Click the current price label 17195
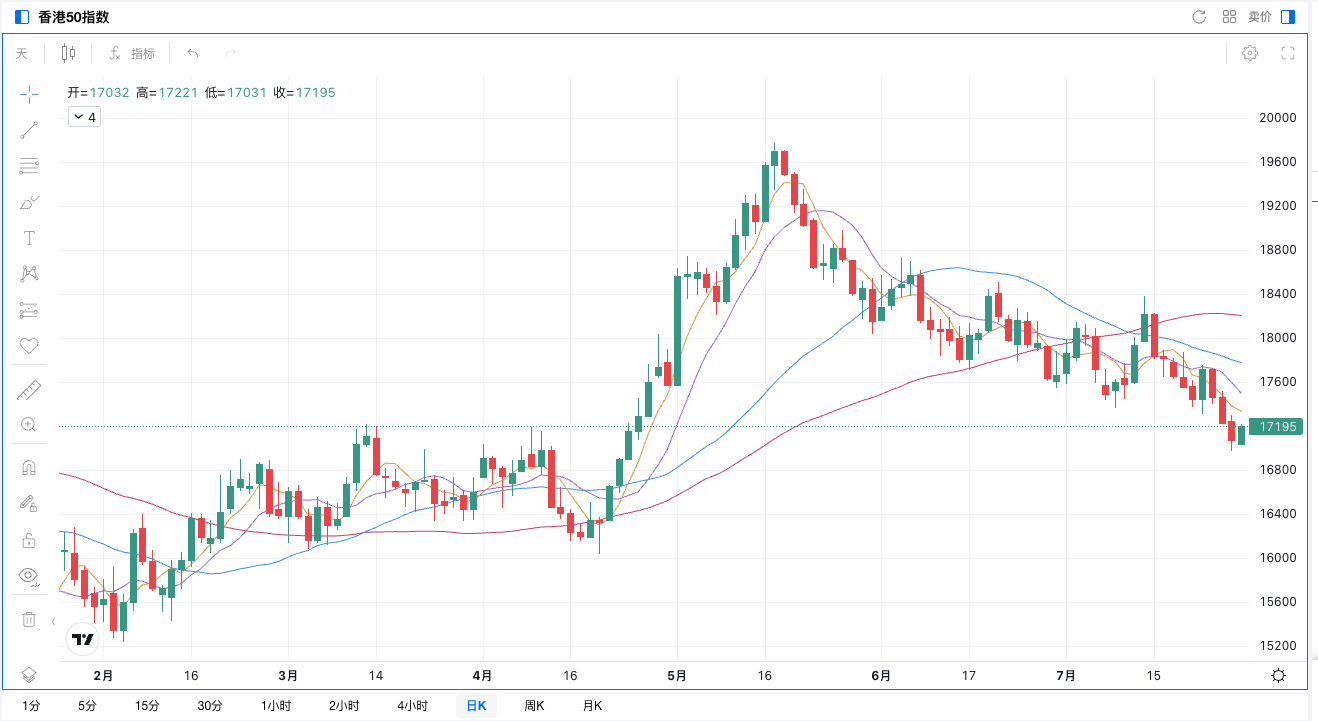The width and height of the screenshot is (1318, 721). pos(1277,427)
